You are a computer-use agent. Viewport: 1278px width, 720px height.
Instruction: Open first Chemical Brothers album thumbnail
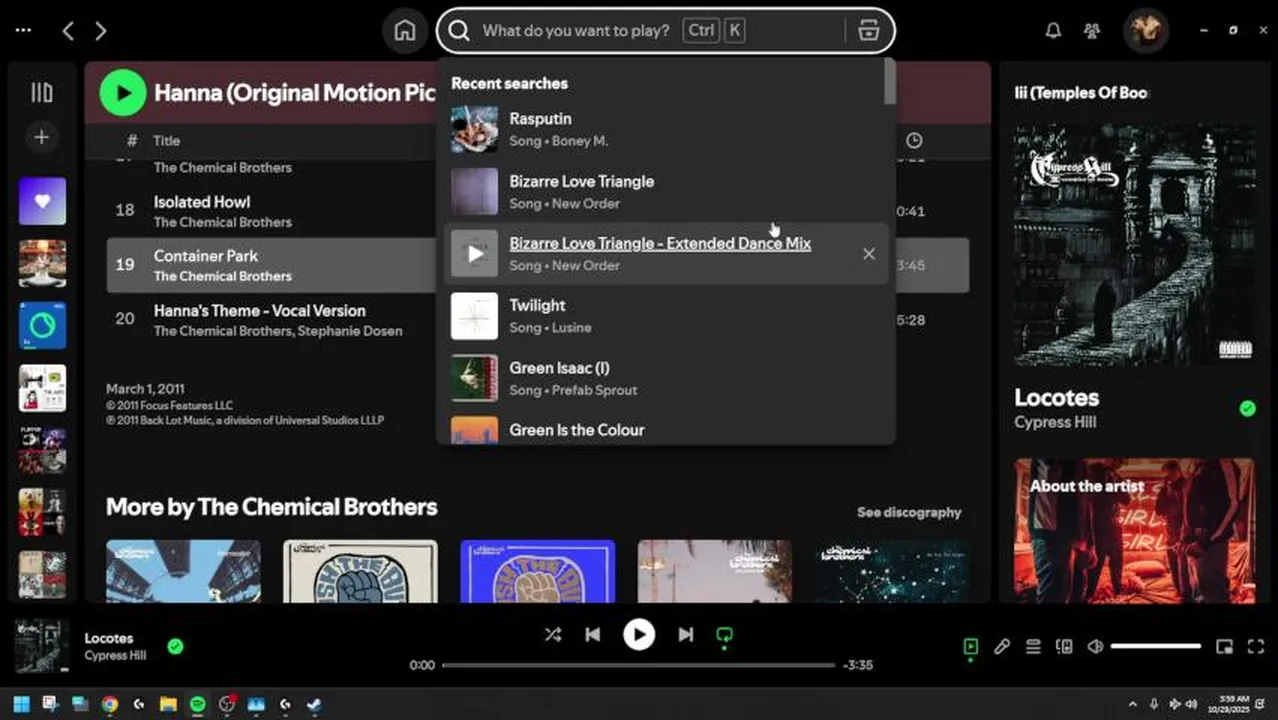click(x=183, y=571)
